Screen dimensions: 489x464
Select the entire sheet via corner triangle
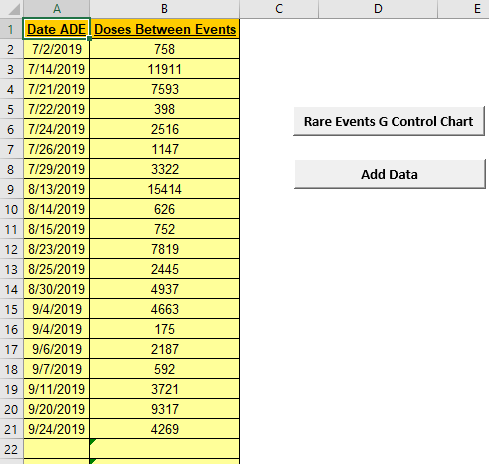[11, 9]
